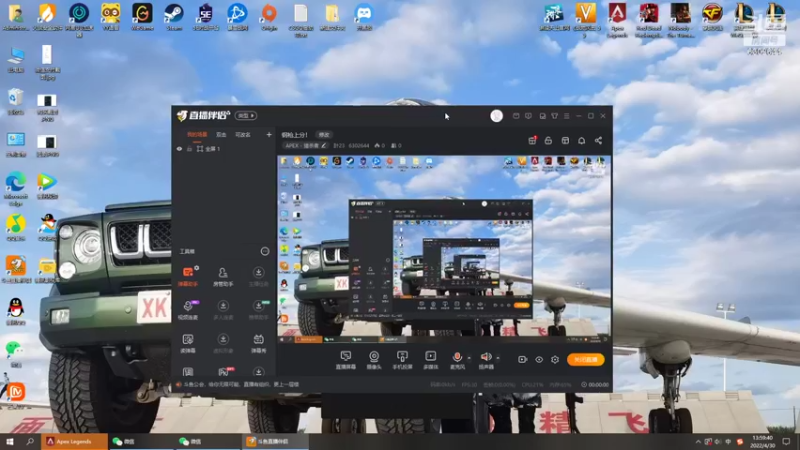
Task: Switch to the third renamable scene tab
Action: point(243,135)
